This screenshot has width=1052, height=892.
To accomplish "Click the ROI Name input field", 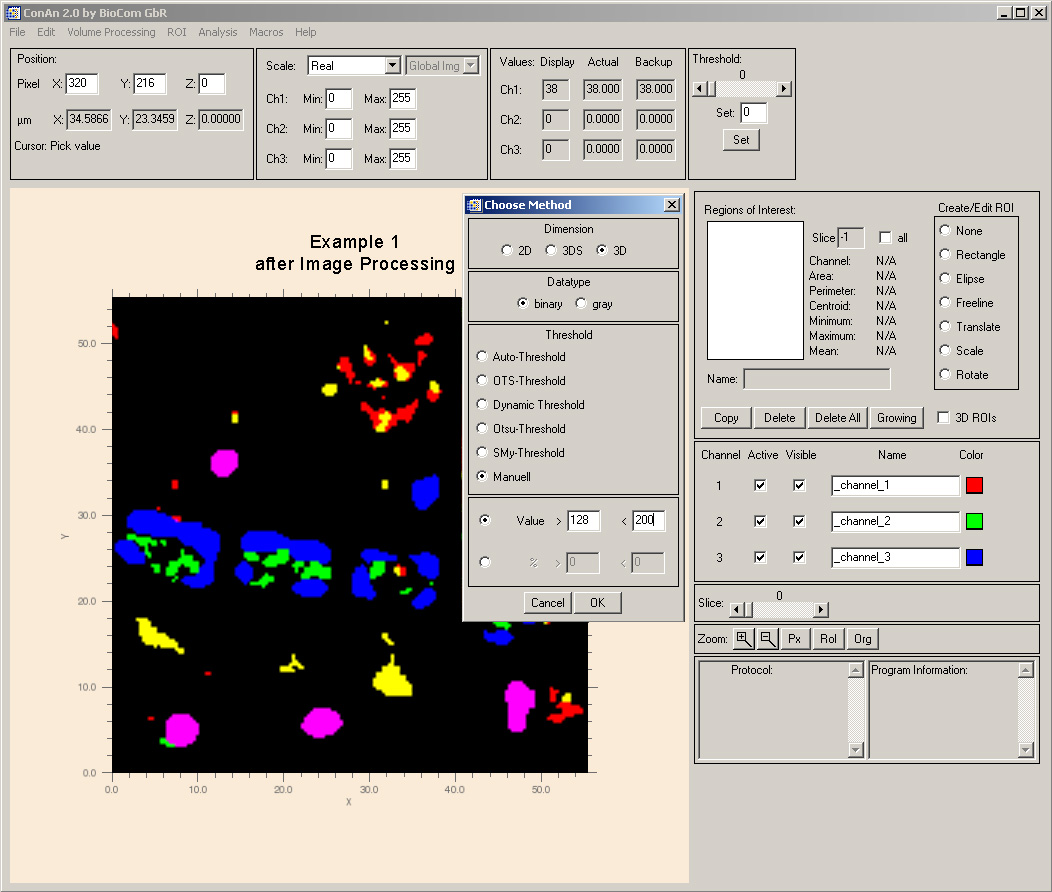I will coord(816,379).
